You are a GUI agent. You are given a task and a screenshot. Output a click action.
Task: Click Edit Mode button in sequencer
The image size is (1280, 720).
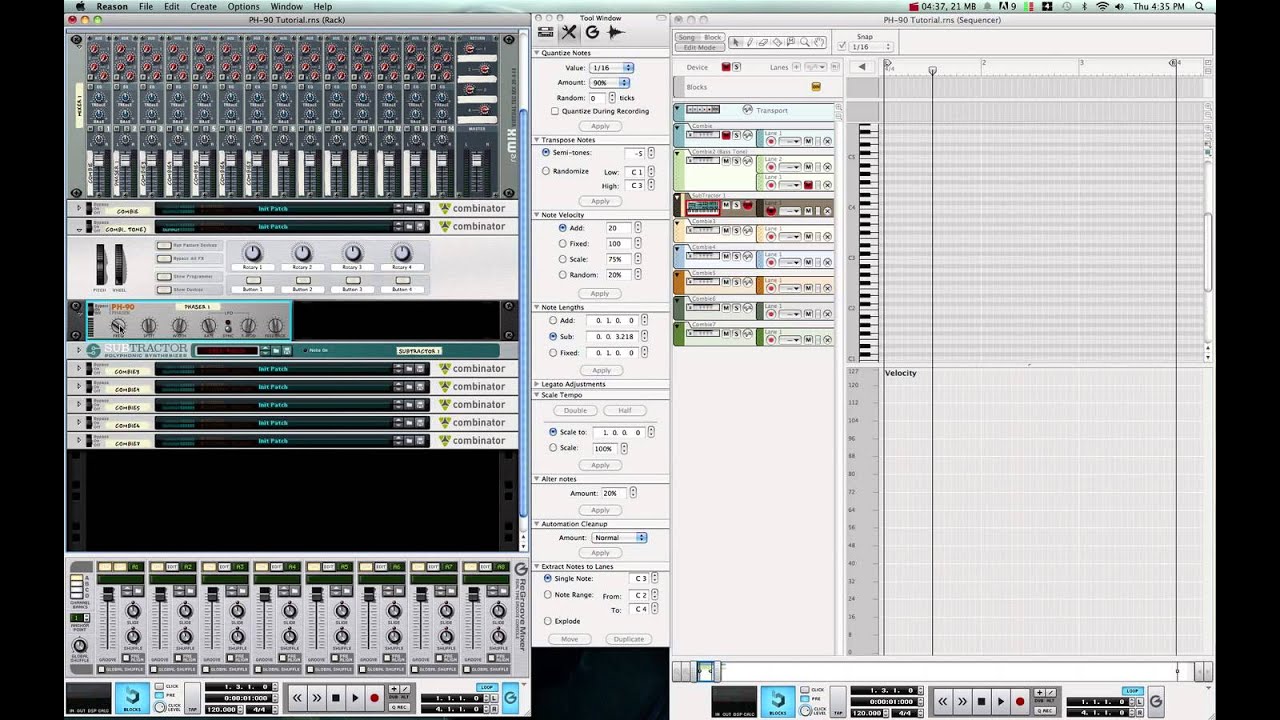(700, 47)
